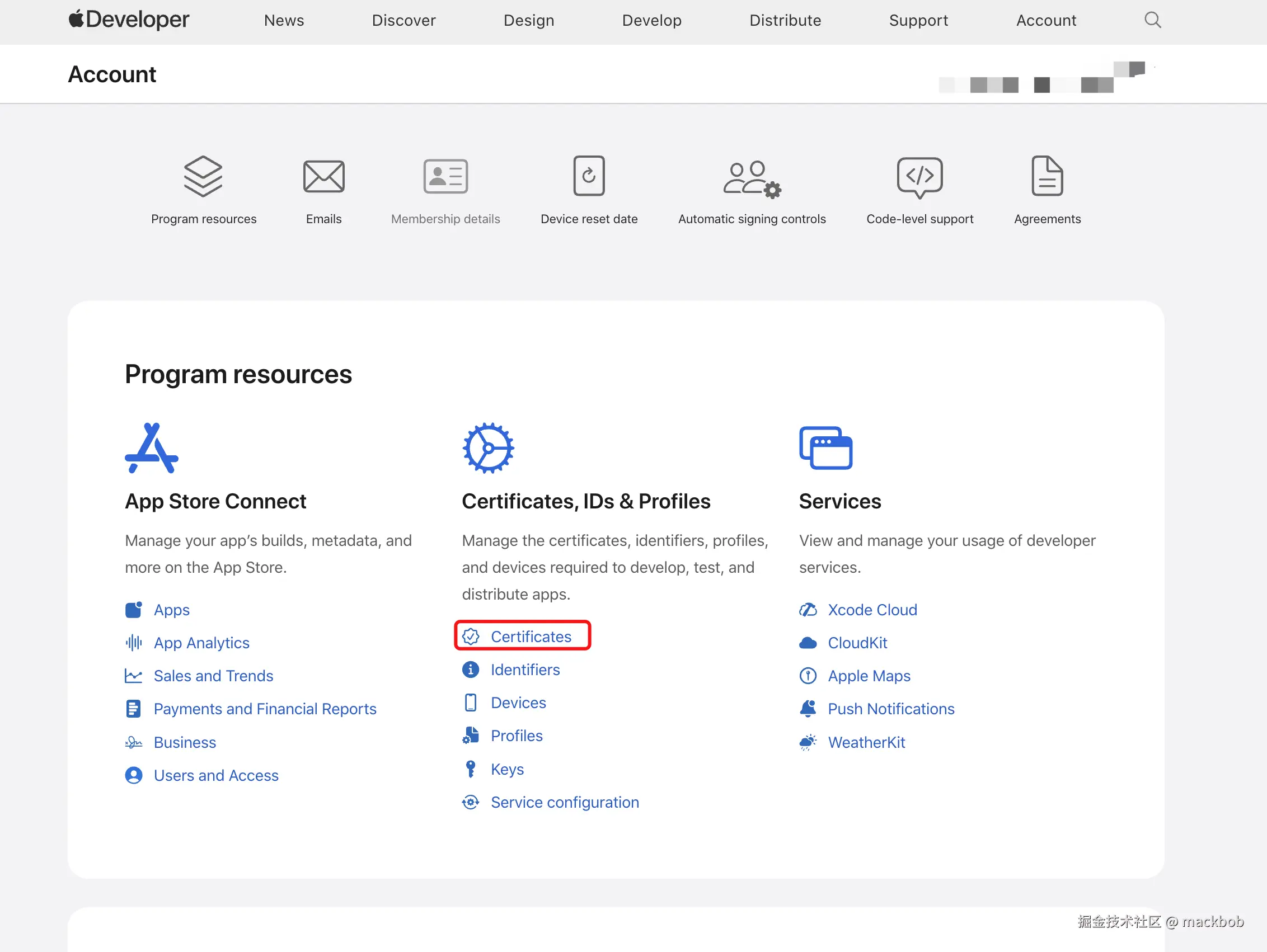The width and height of the screenshot is (1267, 952).
Task: Open the Keys link
Action: coord(508,770)
